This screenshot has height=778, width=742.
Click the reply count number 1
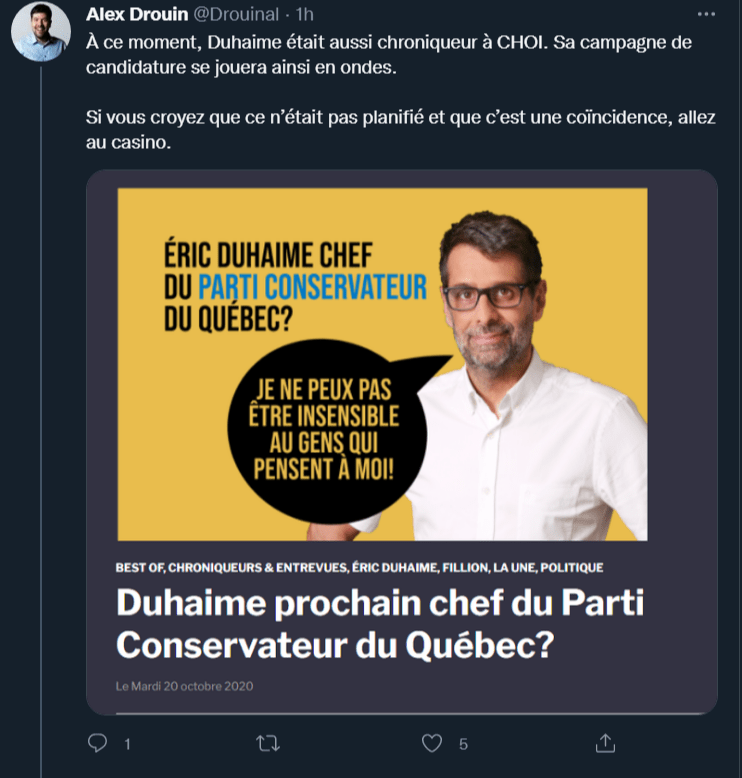(x=127, y=744)
